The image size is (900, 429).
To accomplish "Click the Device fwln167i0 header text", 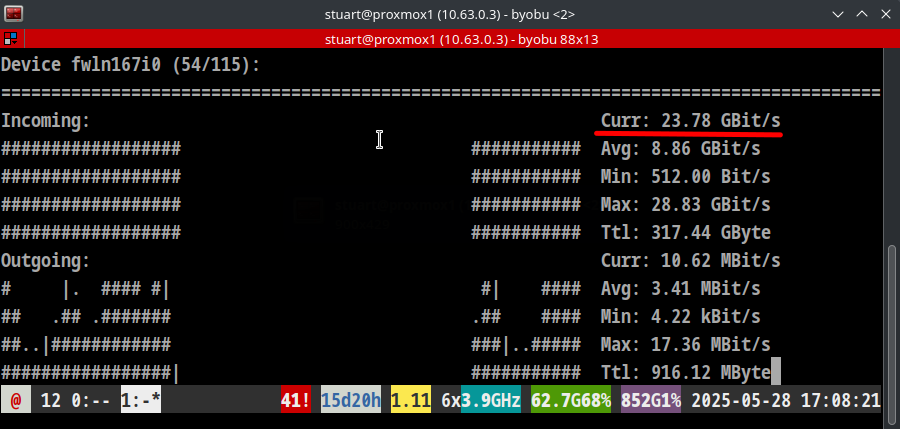I will (x=130, y=65).
